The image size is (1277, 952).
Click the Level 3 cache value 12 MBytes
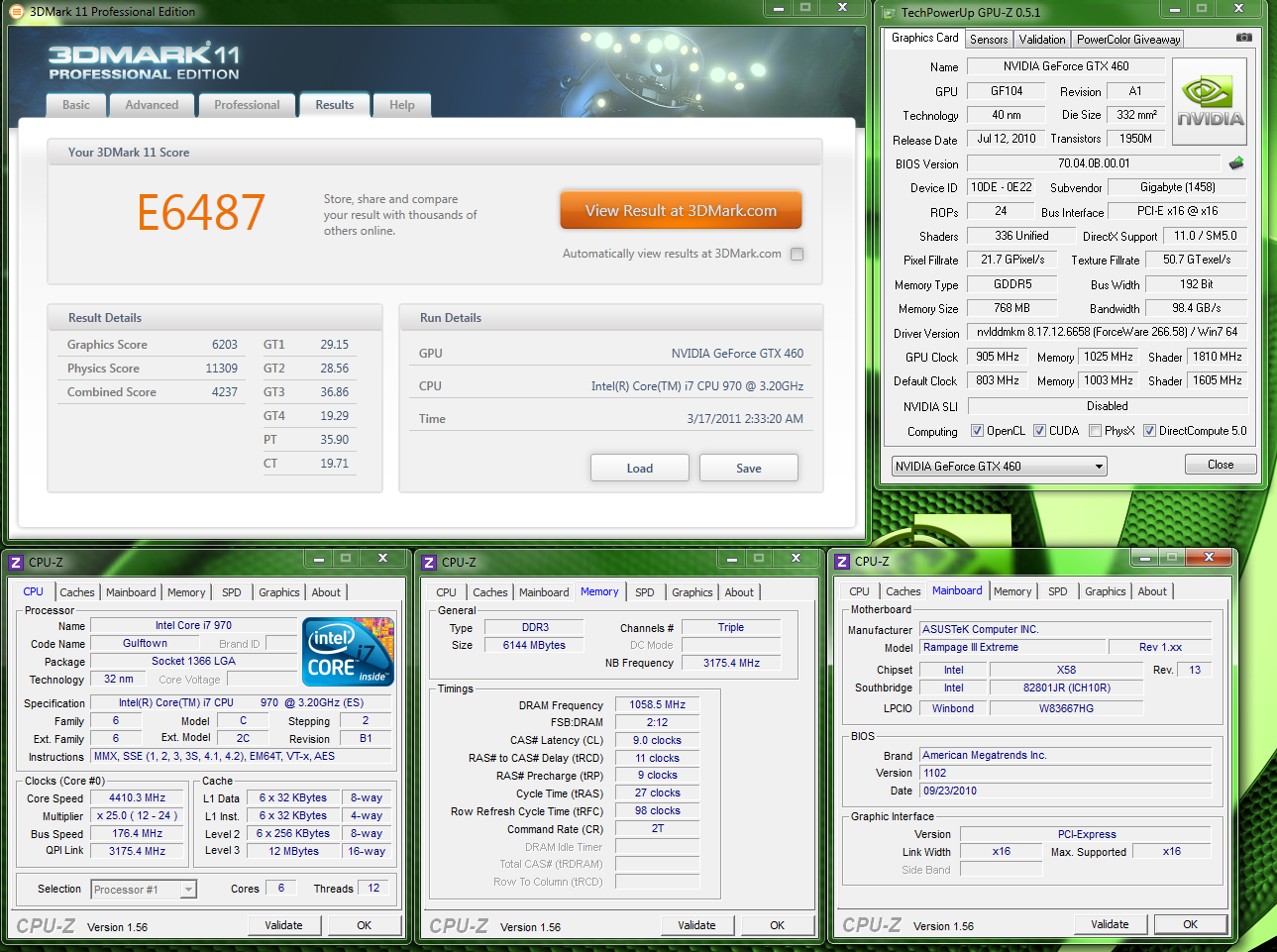[294, 851]
